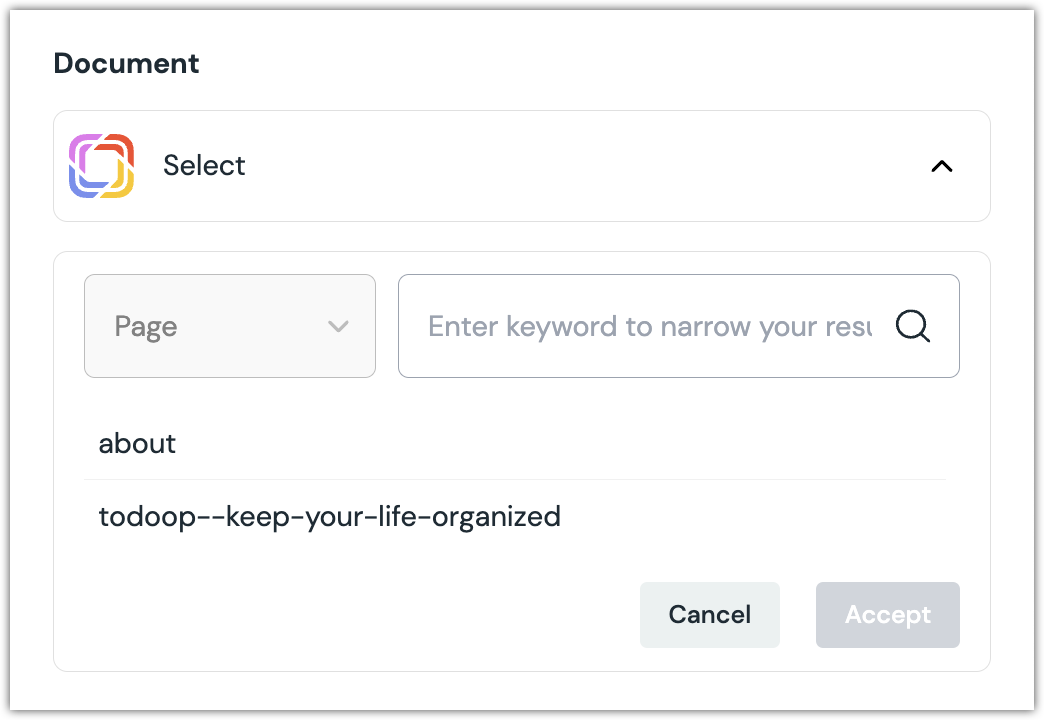Choose the todoop--keep-your-life-organized page
1044x720 pixels.
click(x=329, y=517)
